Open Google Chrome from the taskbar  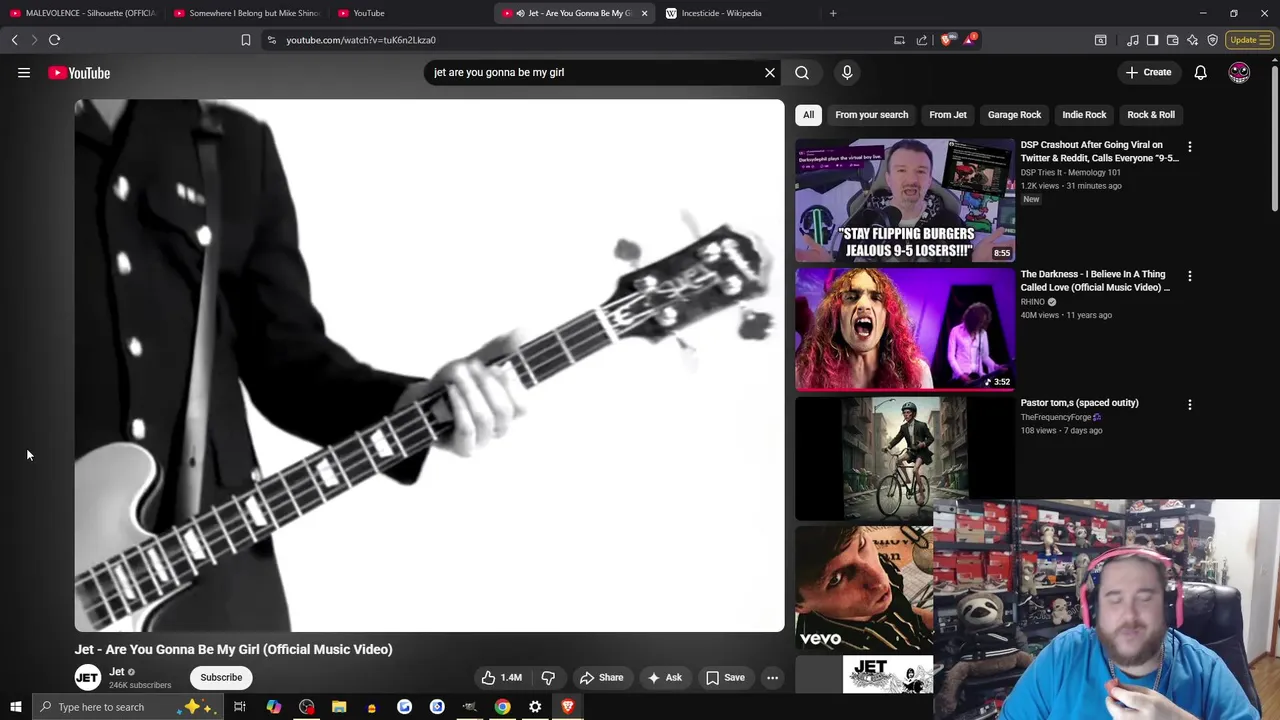[502, 707]
